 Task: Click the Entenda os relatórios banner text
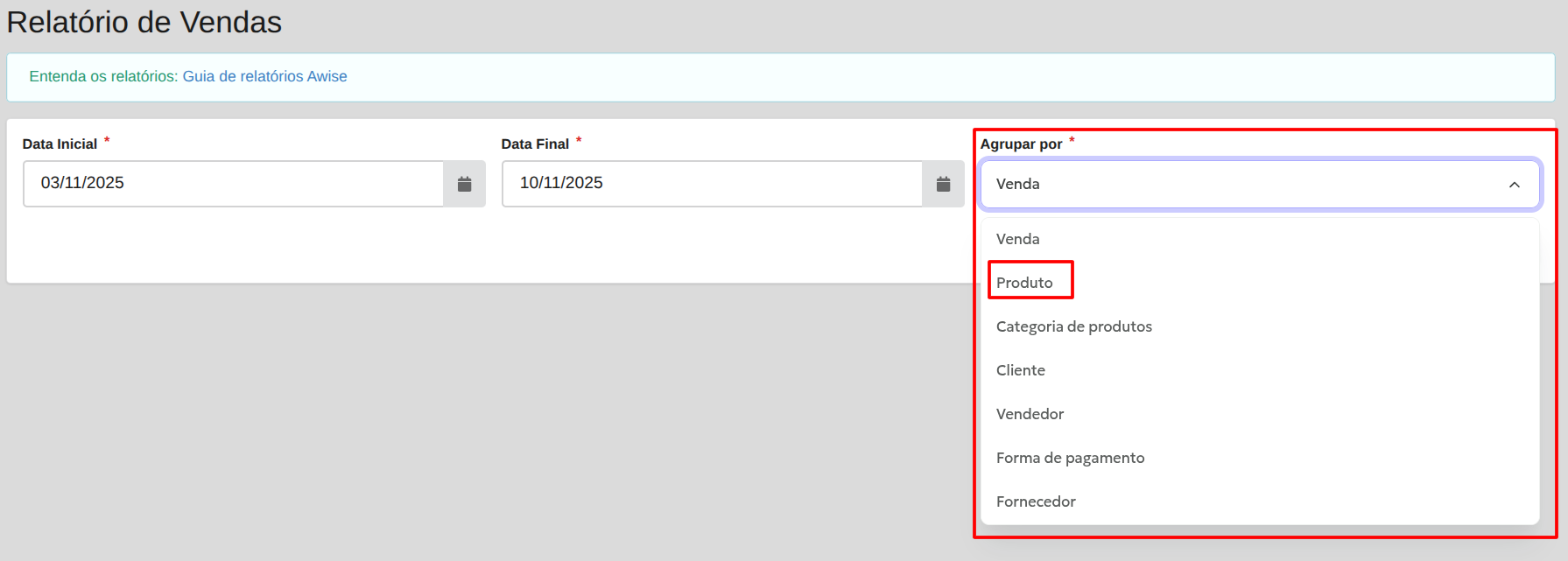coord(103,76)
